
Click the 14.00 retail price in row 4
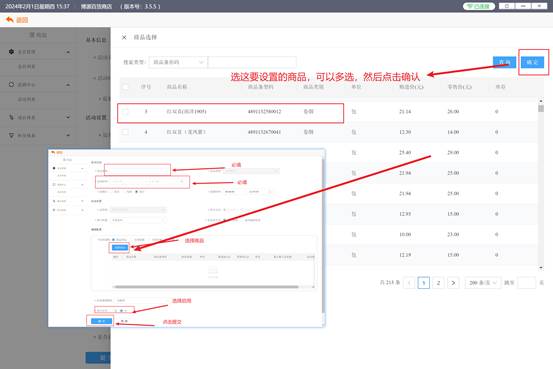point(453,132)
